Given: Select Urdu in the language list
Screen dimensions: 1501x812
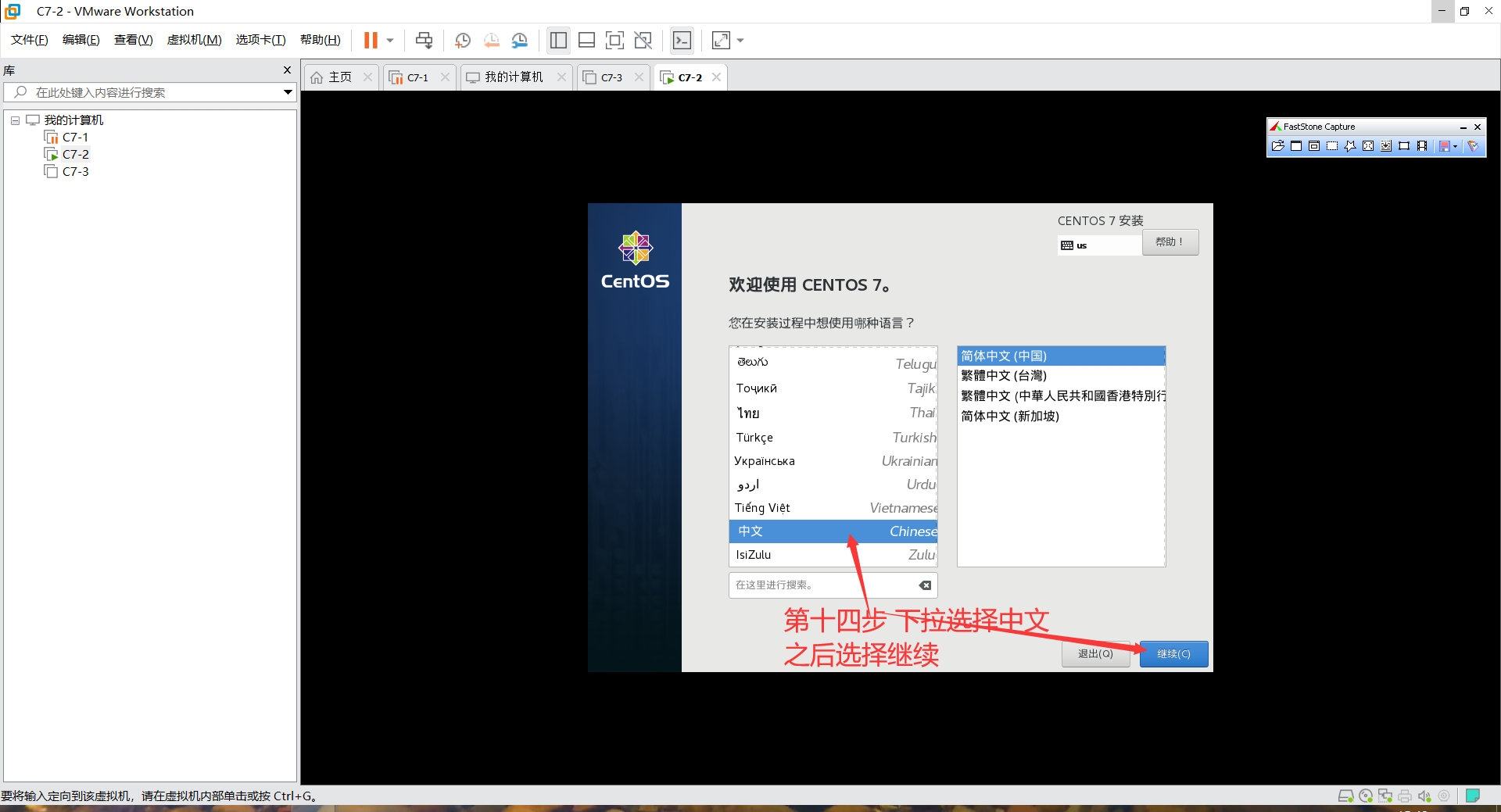Looking at the screenshot, I should 833,485.
